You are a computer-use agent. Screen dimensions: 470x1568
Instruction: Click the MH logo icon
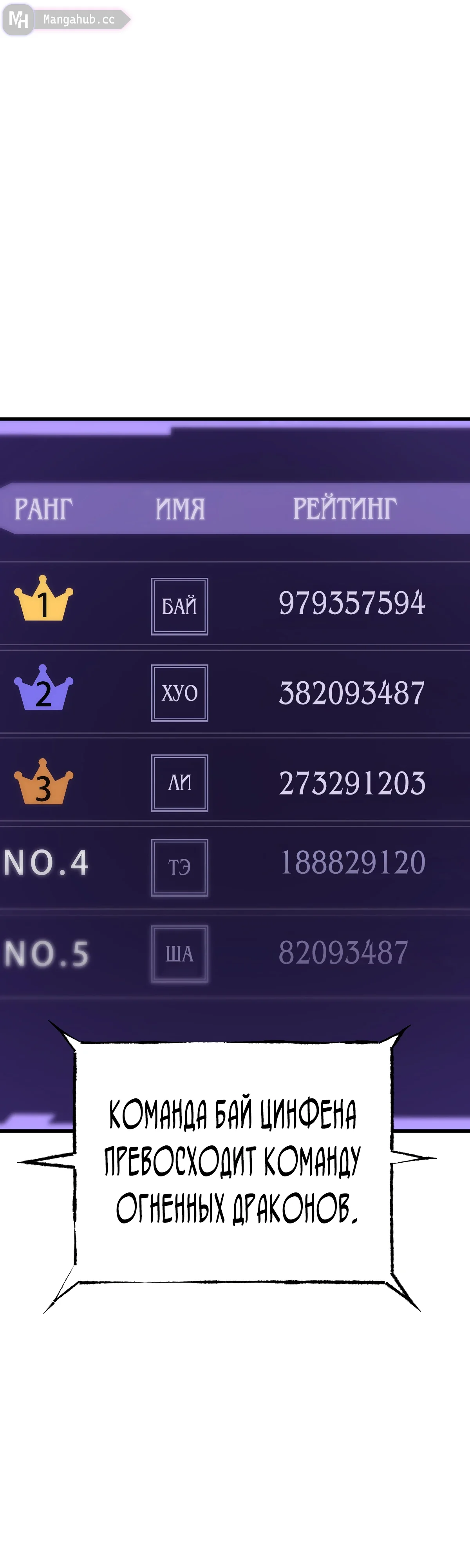18,20
